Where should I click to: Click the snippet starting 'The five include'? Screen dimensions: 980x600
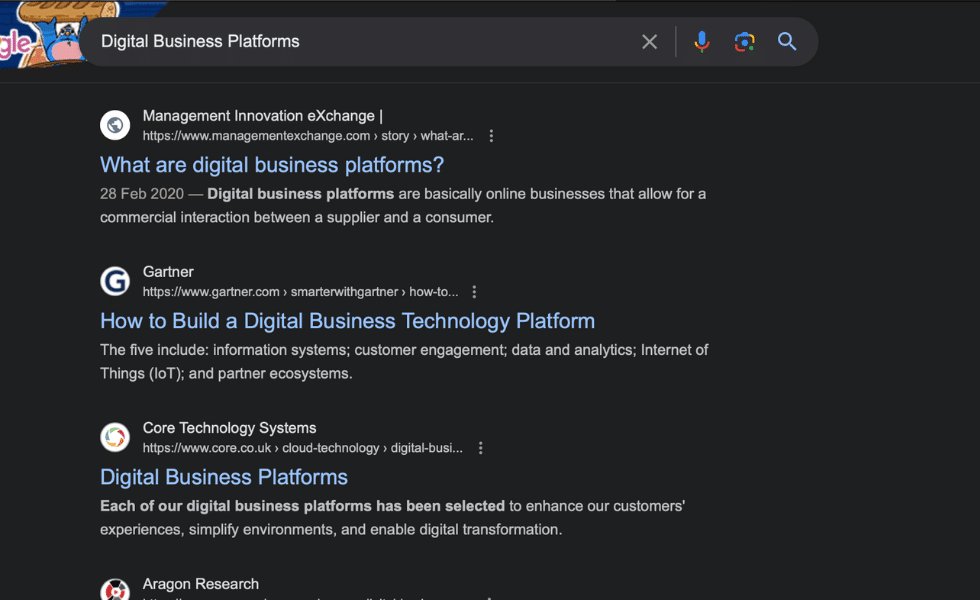[404, 362]
